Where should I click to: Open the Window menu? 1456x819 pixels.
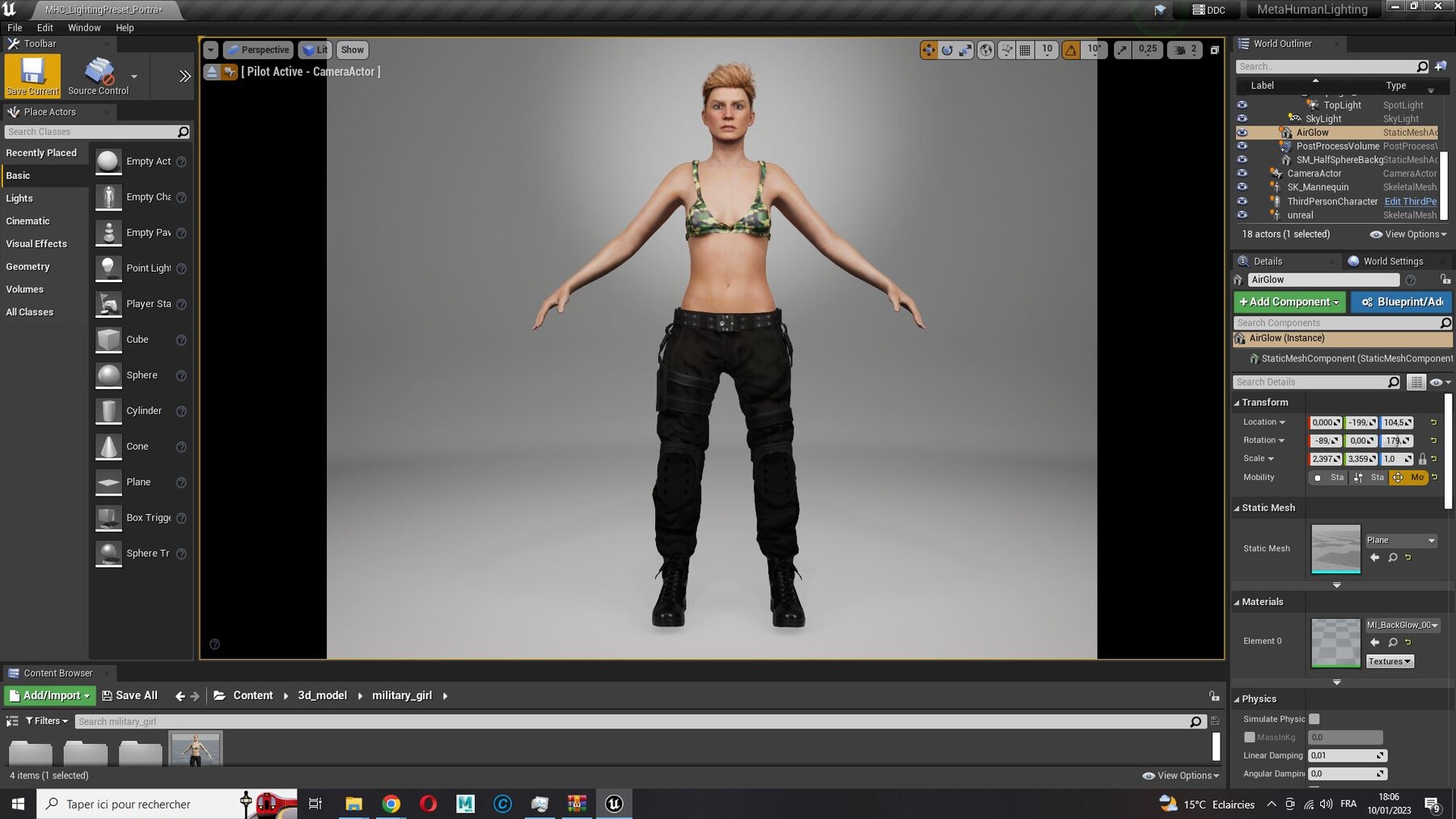84,27
